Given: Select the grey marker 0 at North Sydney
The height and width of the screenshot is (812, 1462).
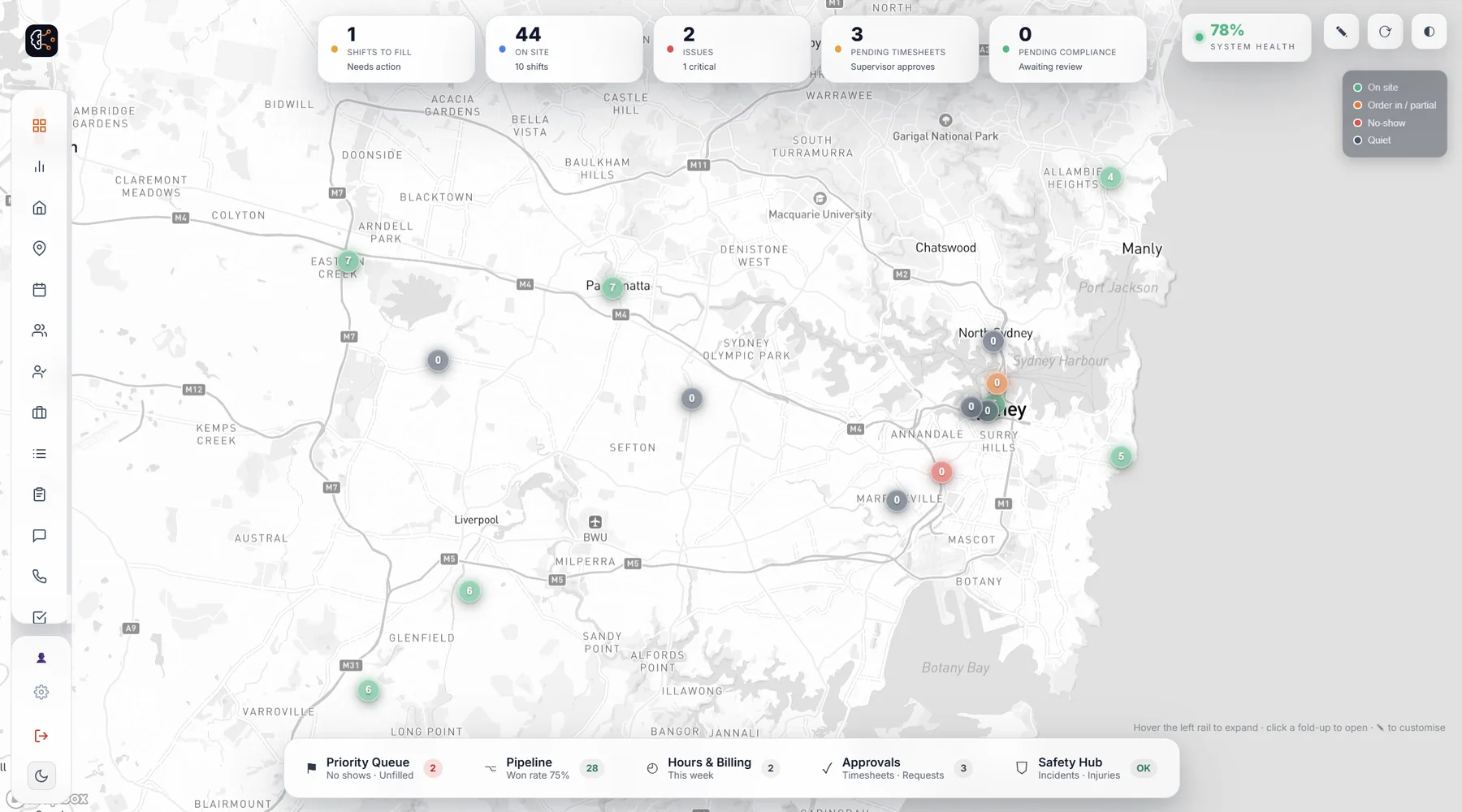Looking at the screenshot, I should tap(993, 341).
